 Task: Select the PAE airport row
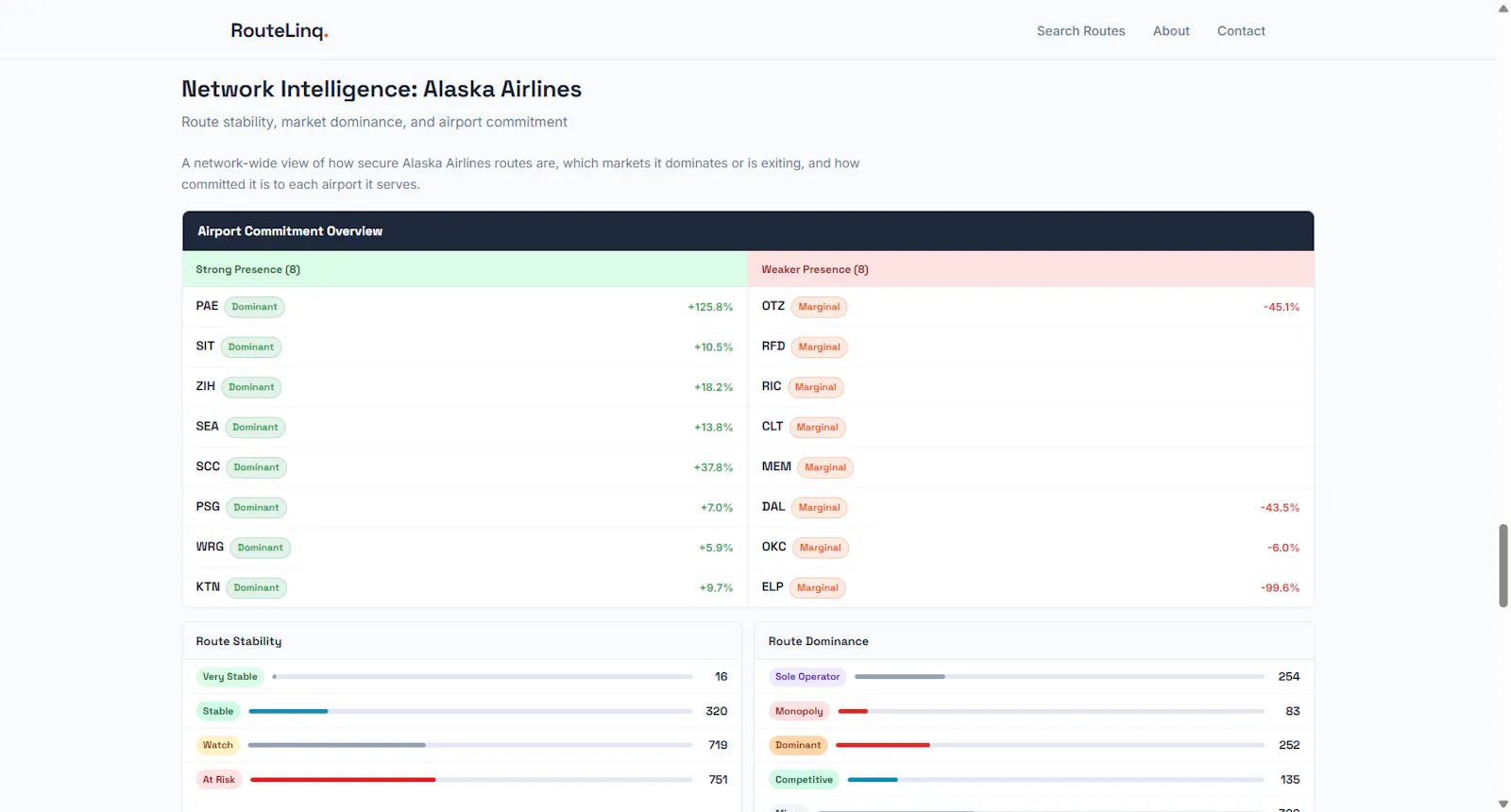[465, 307]
